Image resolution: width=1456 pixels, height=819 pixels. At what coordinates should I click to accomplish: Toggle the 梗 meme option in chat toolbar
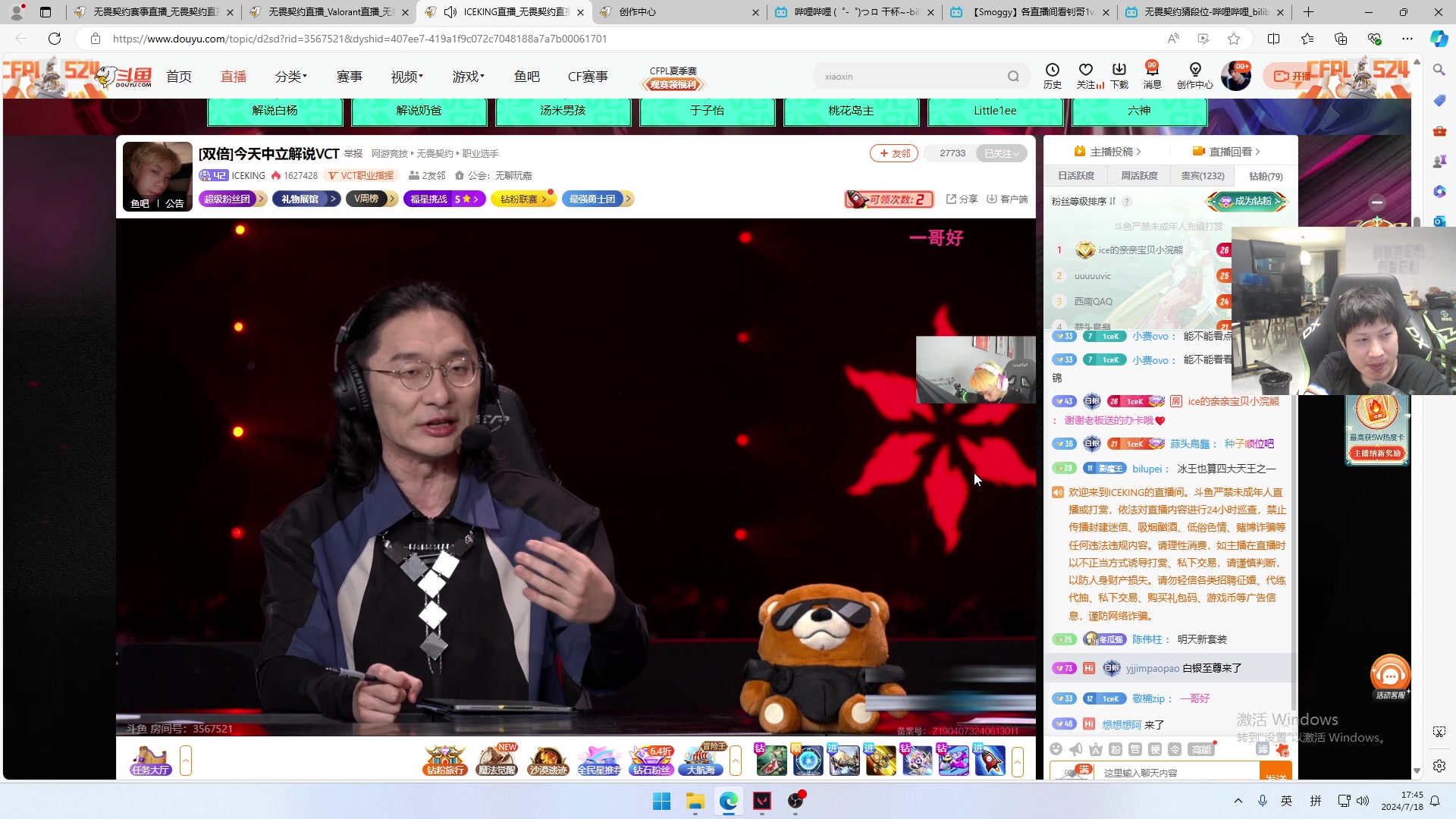click(x=1156, y=749)
